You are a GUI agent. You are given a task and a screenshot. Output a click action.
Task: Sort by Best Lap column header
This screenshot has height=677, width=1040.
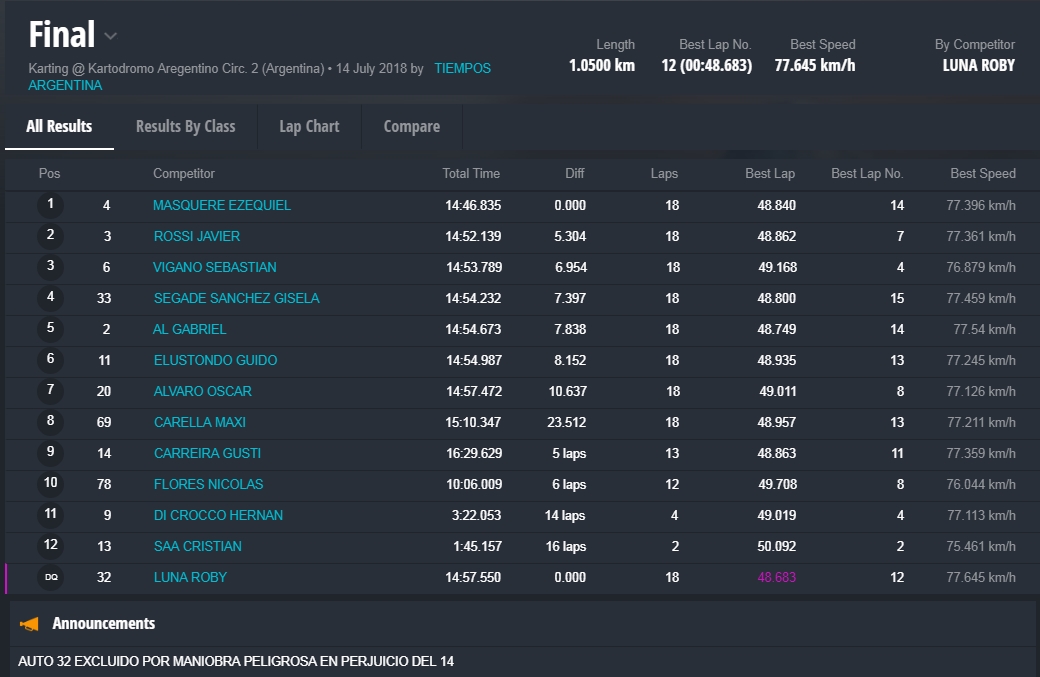[x=769, y=174]
